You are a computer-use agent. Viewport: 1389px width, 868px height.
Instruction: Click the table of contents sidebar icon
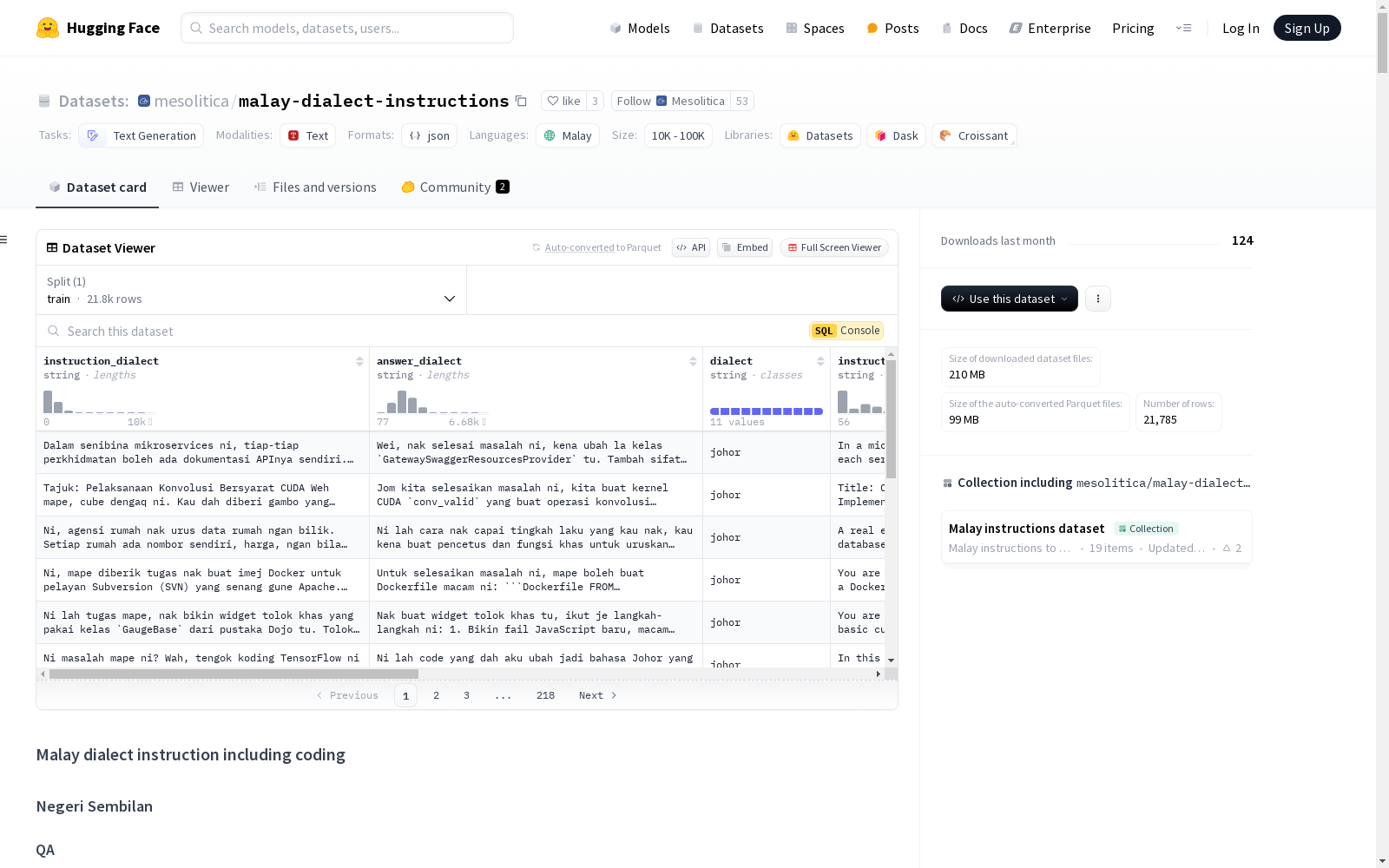[4, 240]
